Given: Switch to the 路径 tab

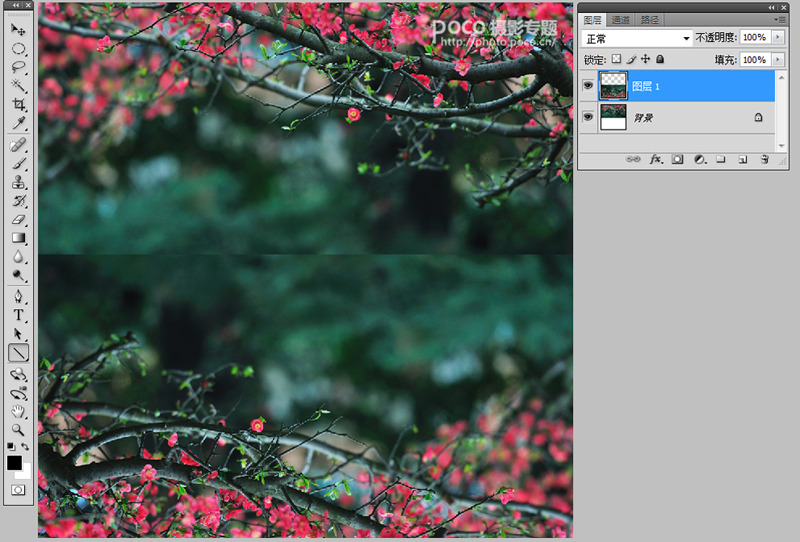Looking at the screenshot, I should [x=649, y=20].
